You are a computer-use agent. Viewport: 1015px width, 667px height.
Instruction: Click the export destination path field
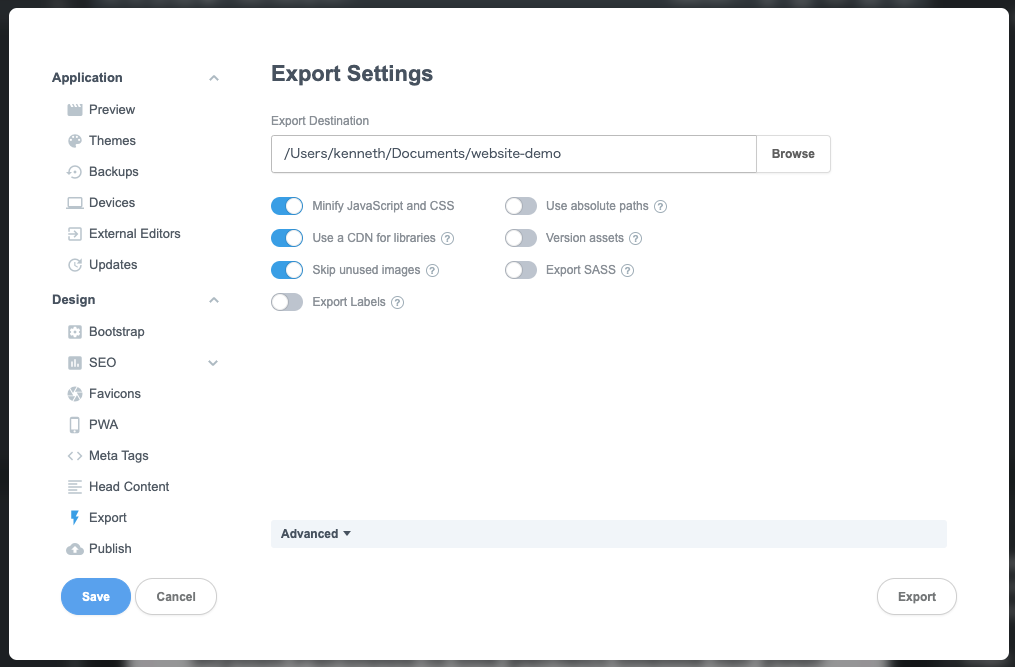[x=512, y=153]
